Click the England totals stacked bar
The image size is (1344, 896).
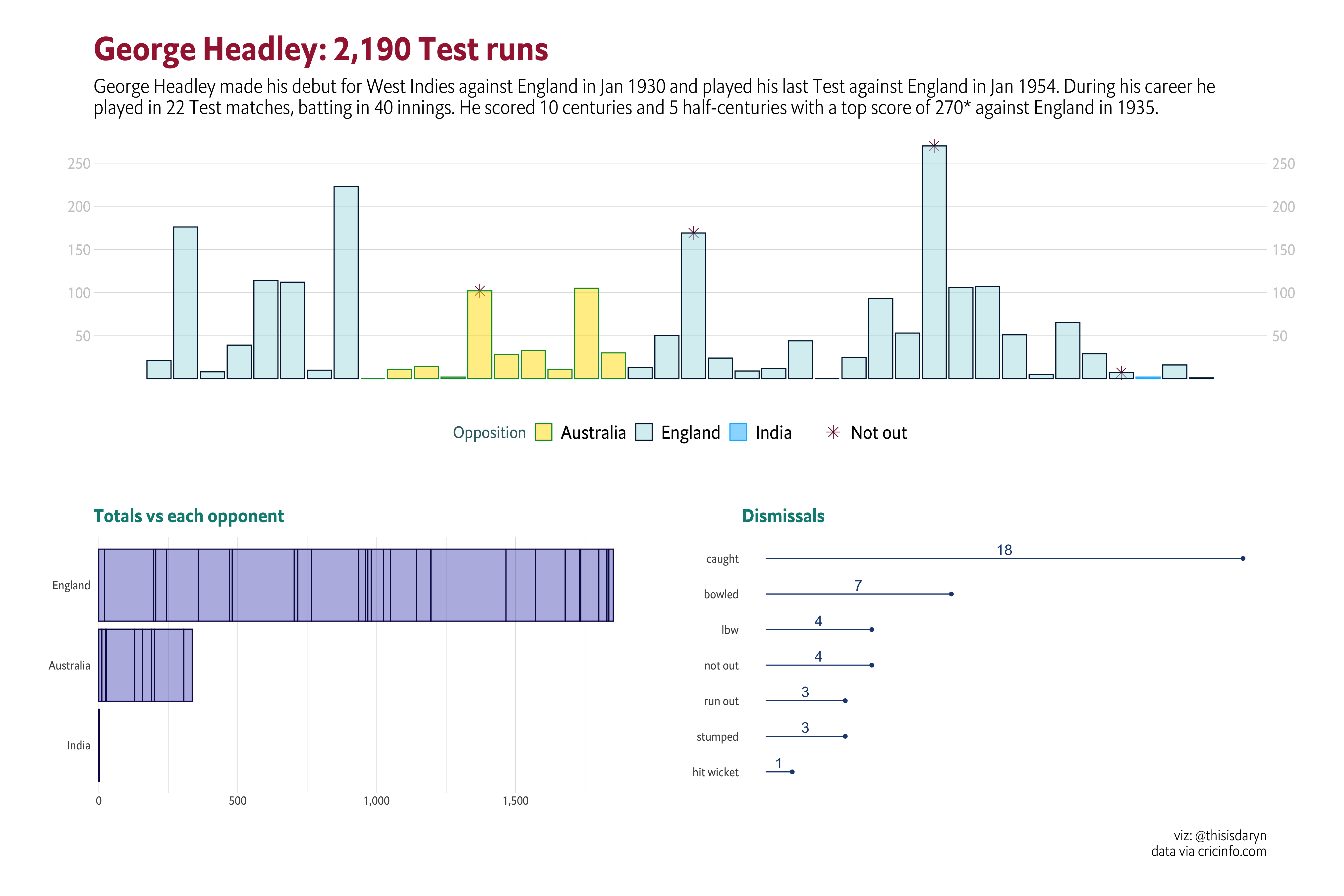pyautogui.click(x=355, y=585)
